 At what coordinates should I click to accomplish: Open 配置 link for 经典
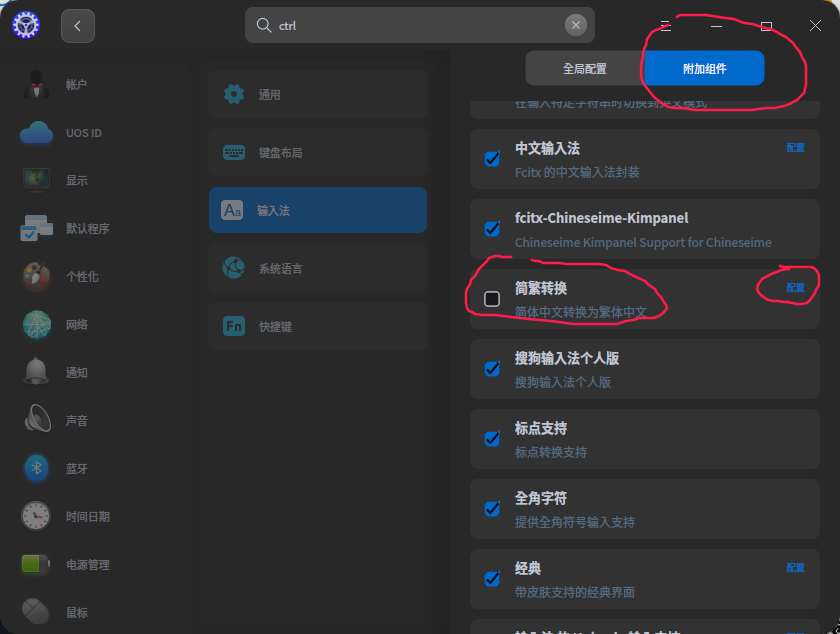(795, 568)
